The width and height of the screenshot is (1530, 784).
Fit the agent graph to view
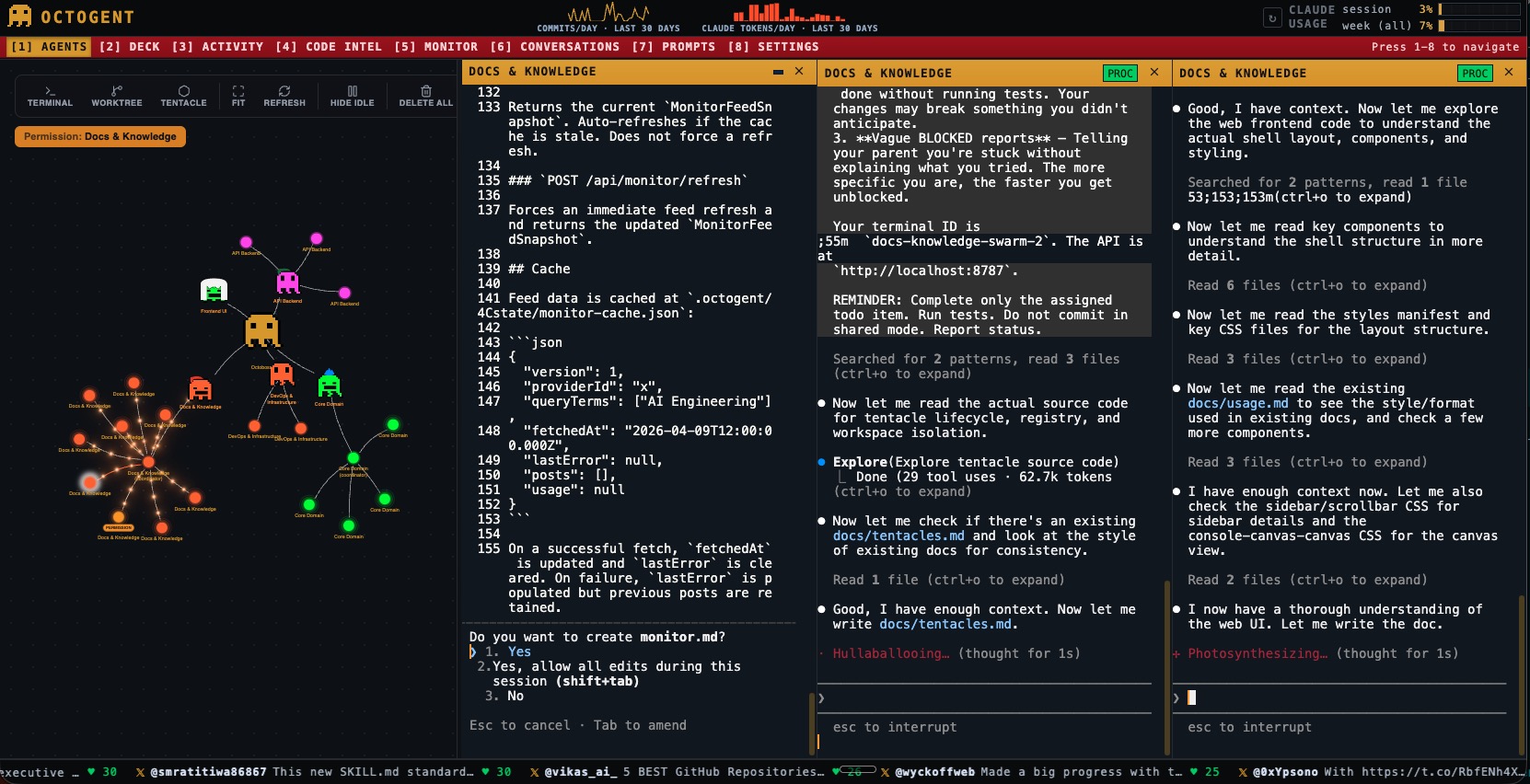click(238, 97)
